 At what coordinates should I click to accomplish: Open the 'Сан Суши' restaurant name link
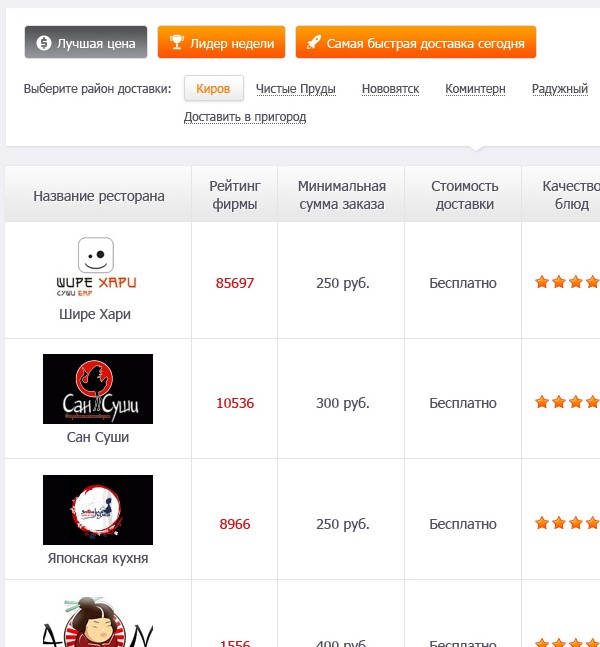(98, 437)
